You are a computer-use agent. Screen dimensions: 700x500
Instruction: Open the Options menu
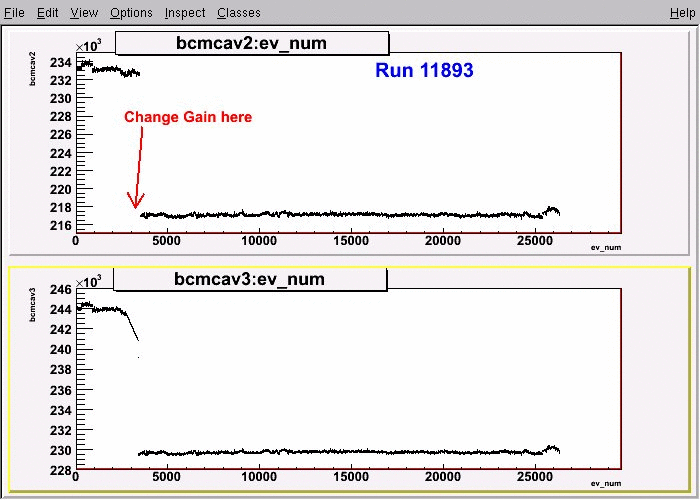(x=131, y=12)
